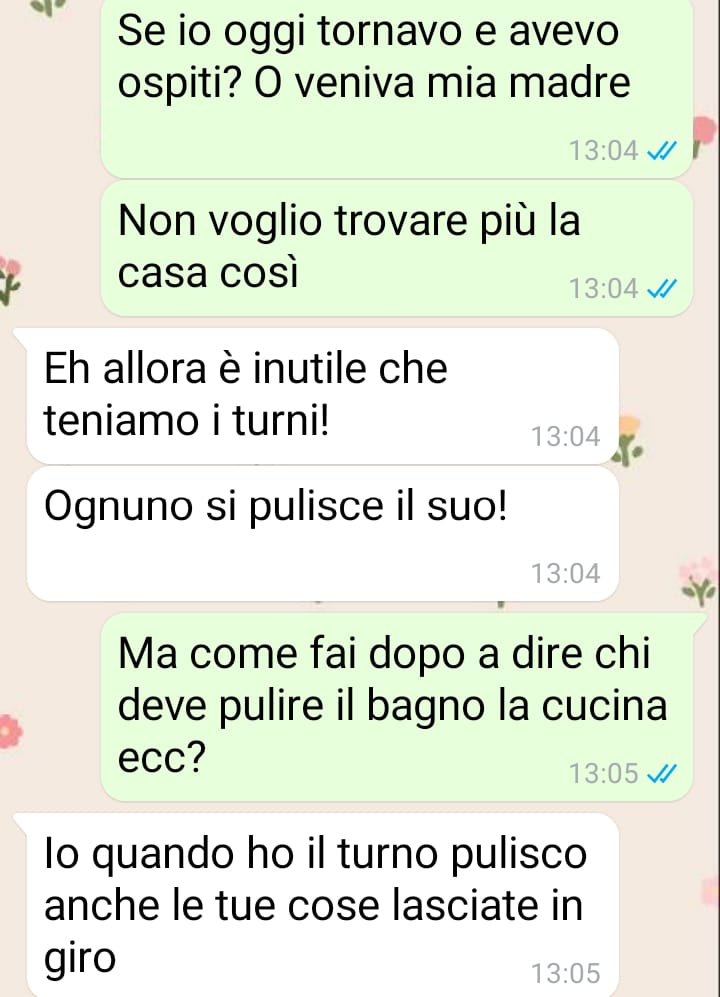Click the word "ecc?" in the green bubble
The height and width of the screenshot is (997, 720).
tap(162, 758)
